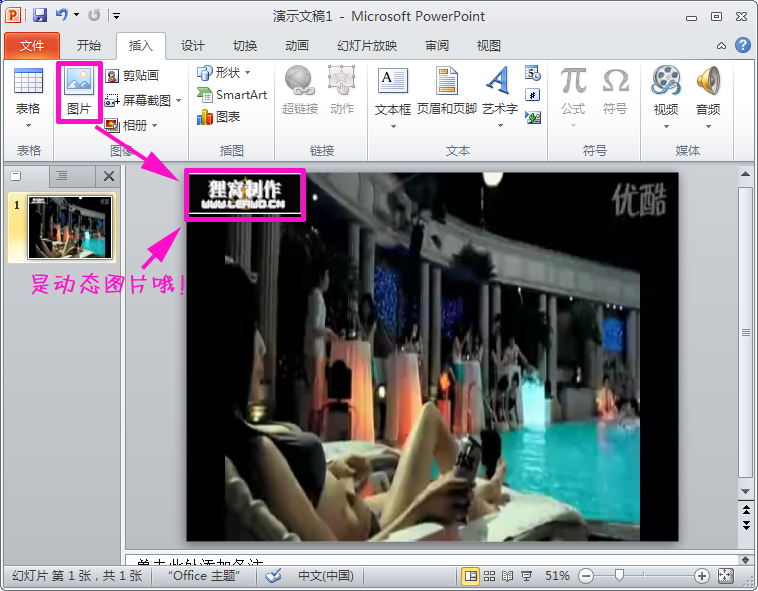
Task: Open 页眉和页脚 header and footer
Action: (x=447, y=92)
